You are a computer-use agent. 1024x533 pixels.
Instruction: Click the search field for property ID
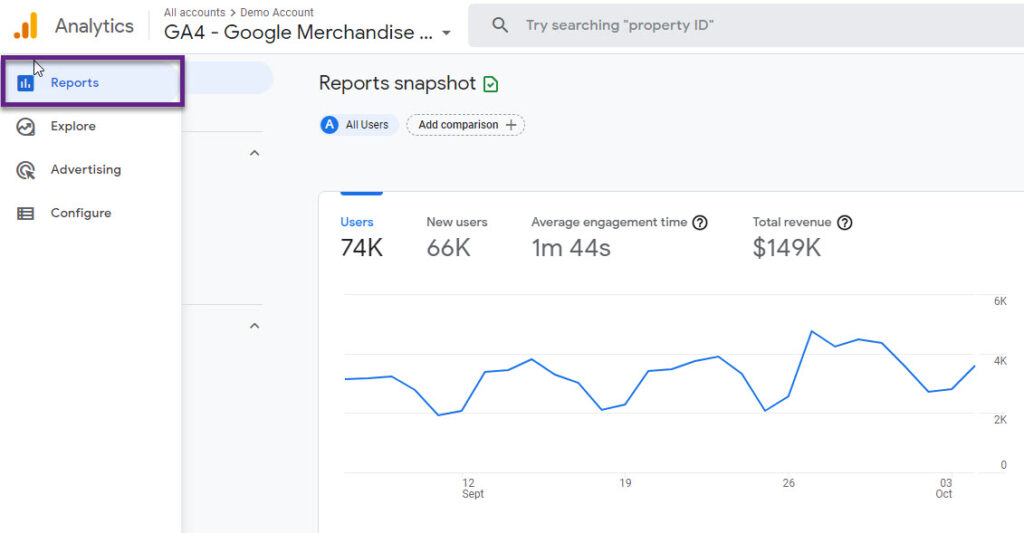click(x=746, y=25)
